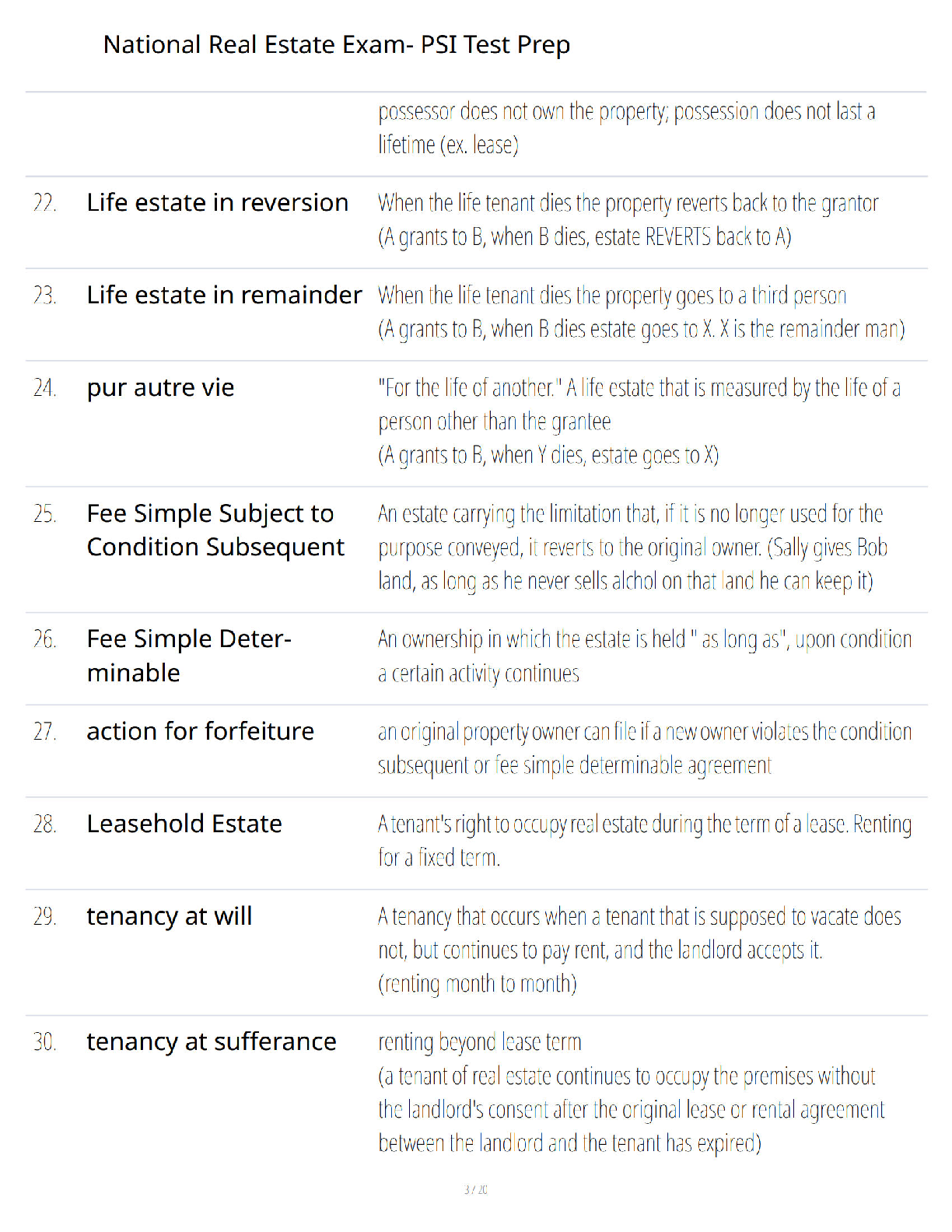Select the action for forfeiture term
This screenshot has height=1232, width=952.
pos(201,731)
